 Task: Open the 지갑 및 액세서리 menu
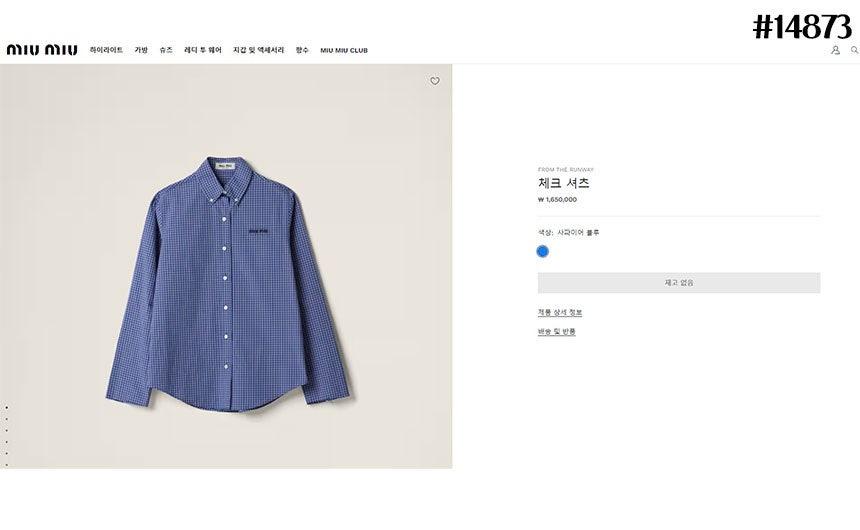point(258,50)
